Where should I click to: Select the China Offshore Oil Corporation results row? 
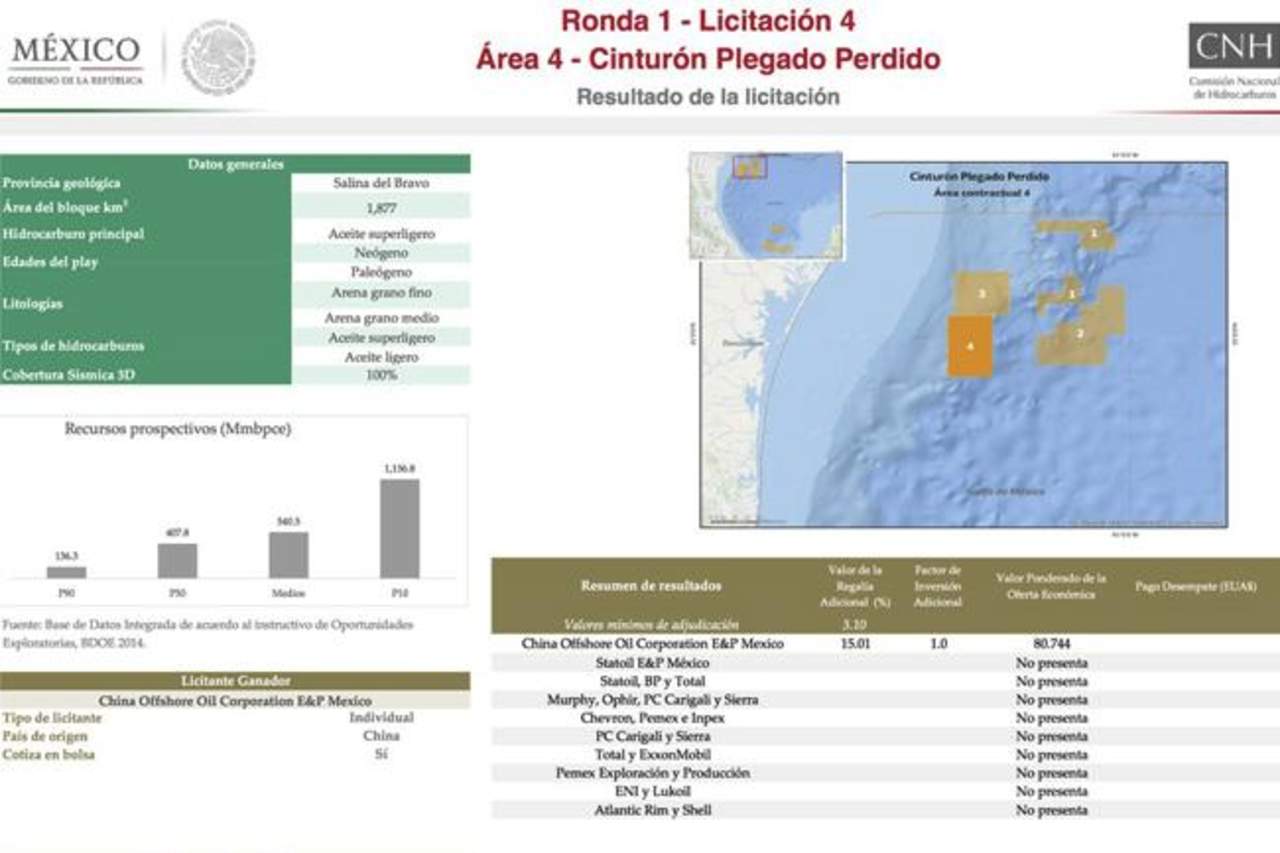click(x=652, y=644)
